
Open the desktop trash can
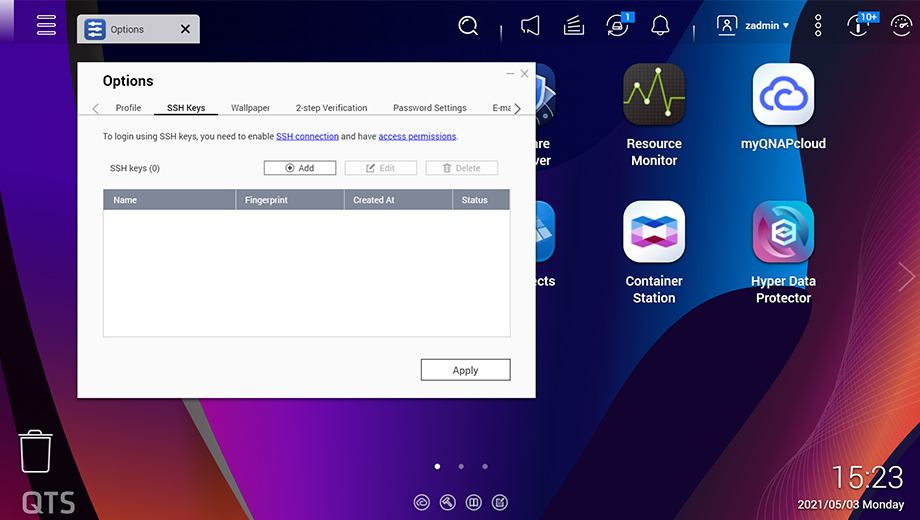pos(35,451)
